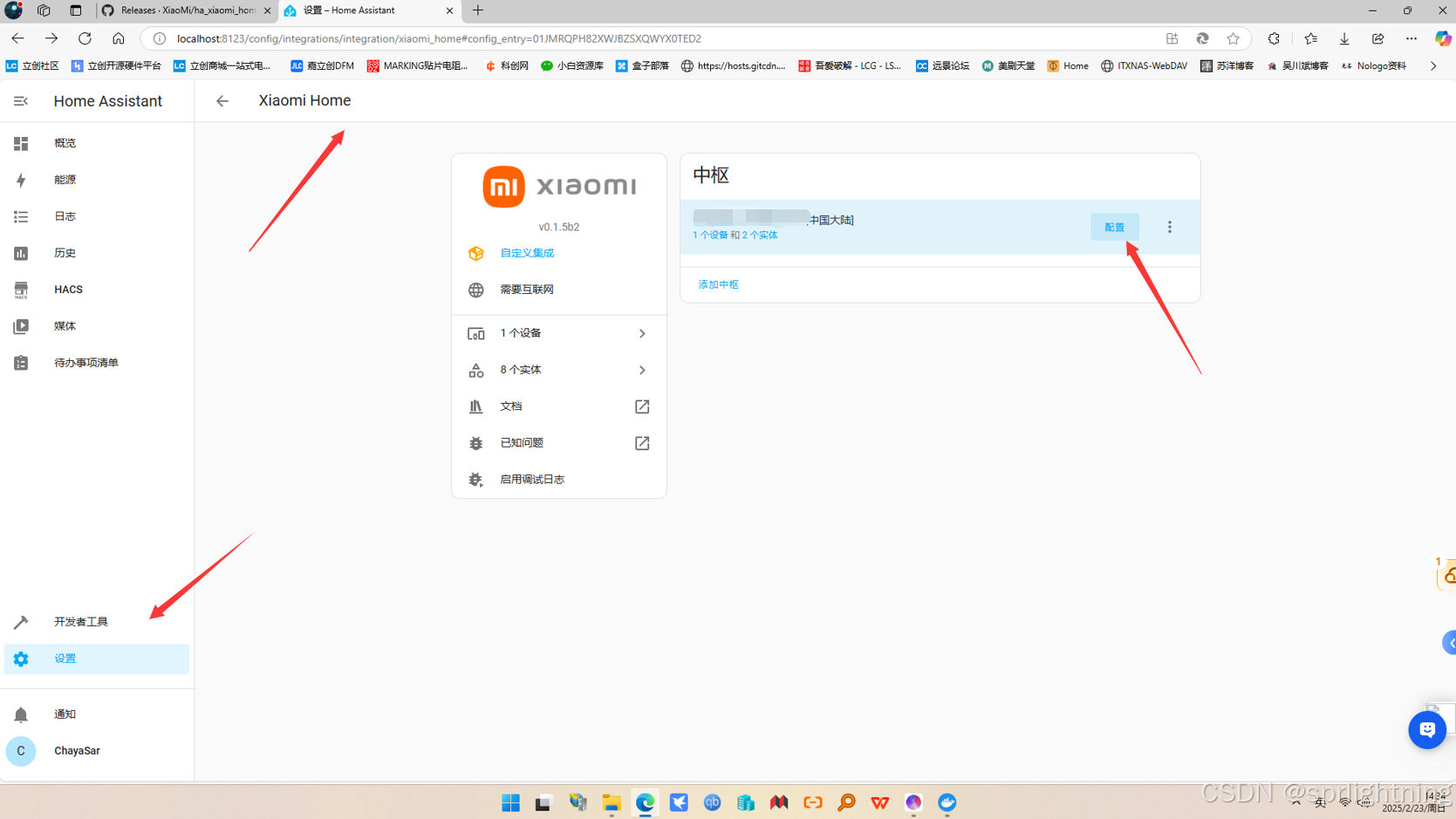Open the 嘉立创DFM bookmark

tap(322, 65)
